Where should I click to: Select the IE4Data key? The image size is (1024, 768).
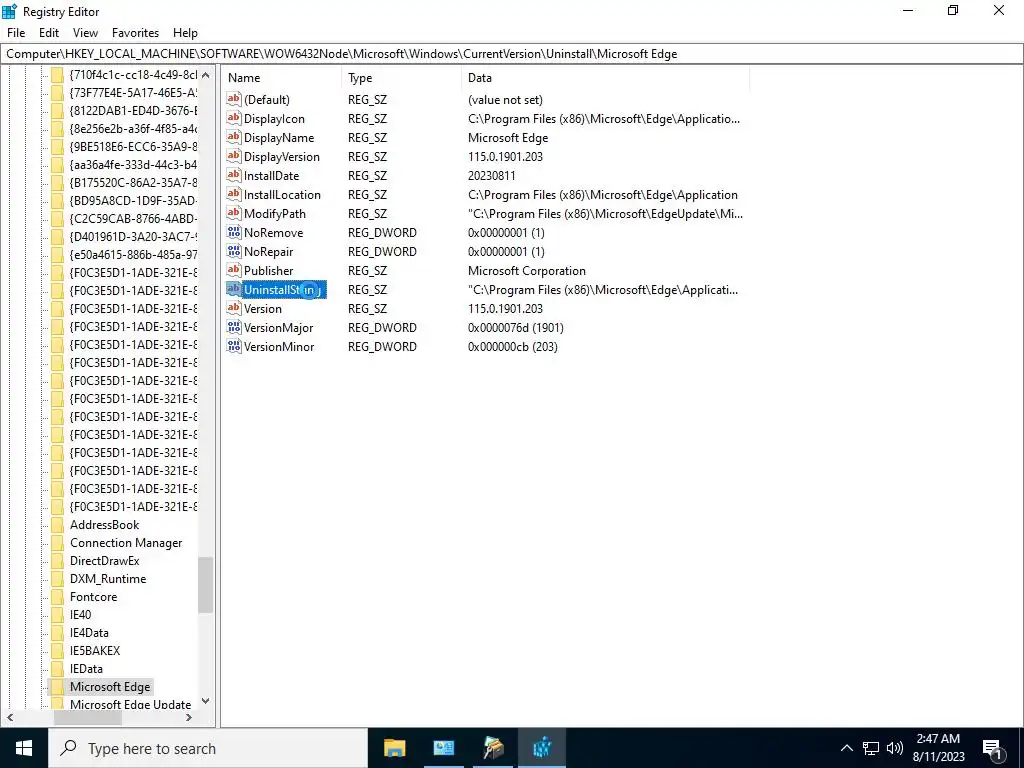click(x=89, y=632)
